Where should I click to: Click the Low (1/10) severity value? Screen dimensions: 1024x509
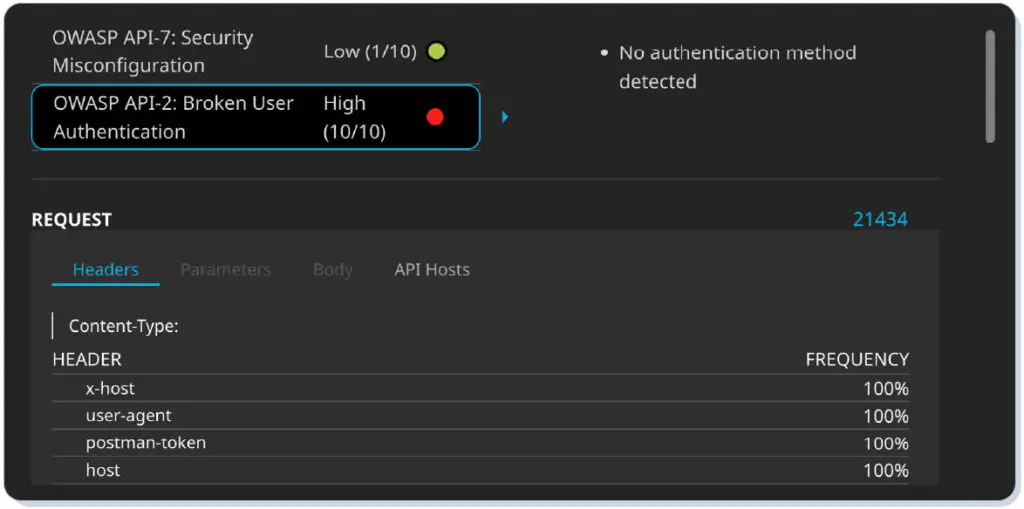(x=370, y=52)
